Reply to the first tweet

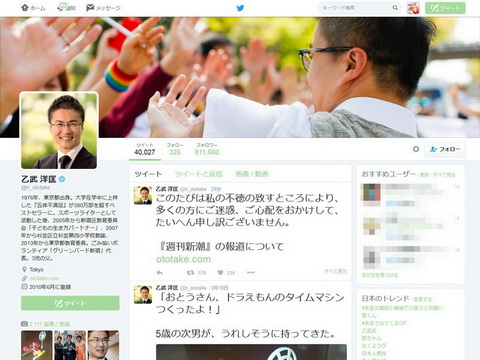[160, 273]
